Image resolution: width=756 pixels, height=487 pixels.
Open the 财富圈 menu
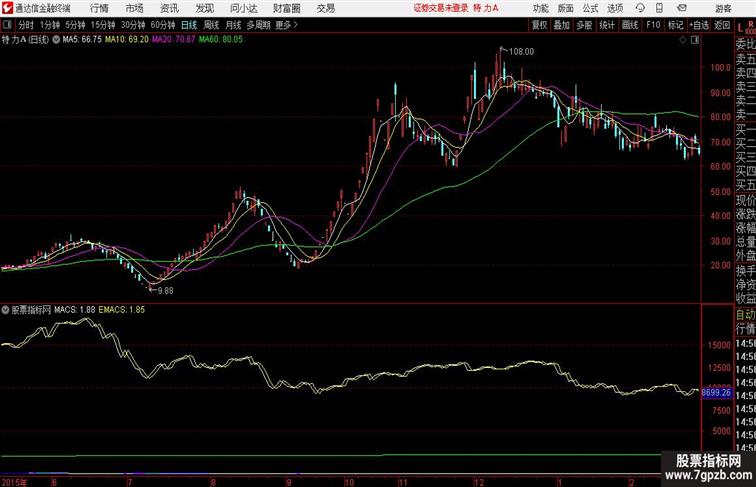click(286, 8)
